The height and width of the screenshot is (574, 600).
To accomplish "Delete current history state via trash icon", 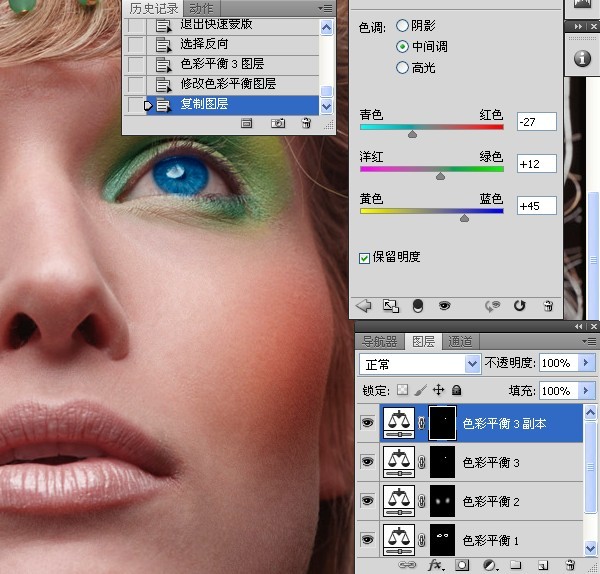I will 306,123.
